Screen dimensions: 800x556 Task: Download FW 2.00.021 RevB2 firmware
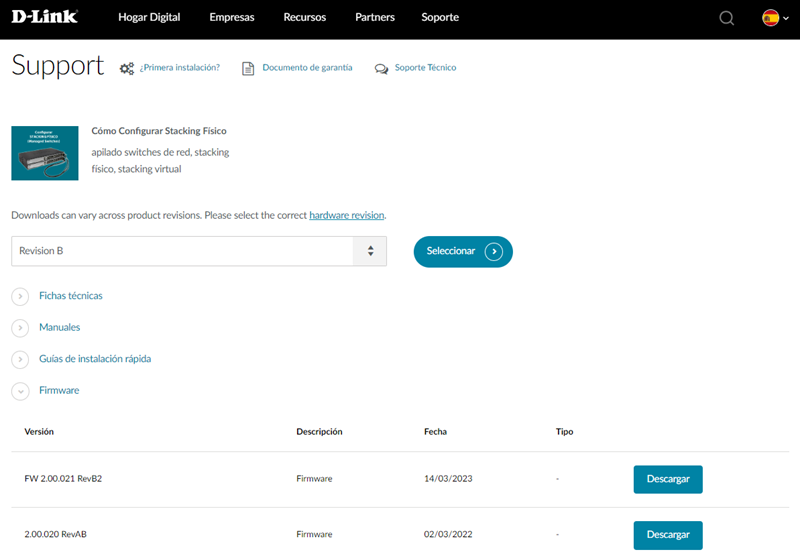coord(668,479)
